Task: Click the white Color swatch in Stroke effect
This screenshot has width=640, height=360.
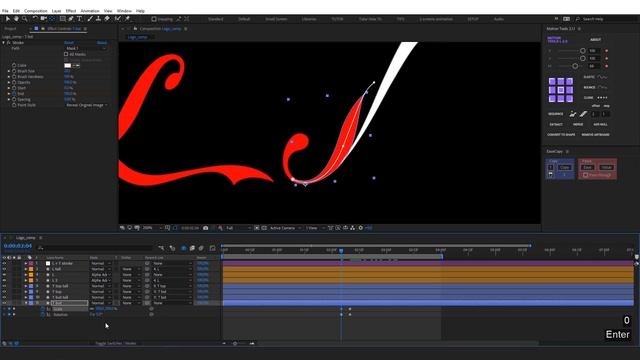Action: [68, 65]
